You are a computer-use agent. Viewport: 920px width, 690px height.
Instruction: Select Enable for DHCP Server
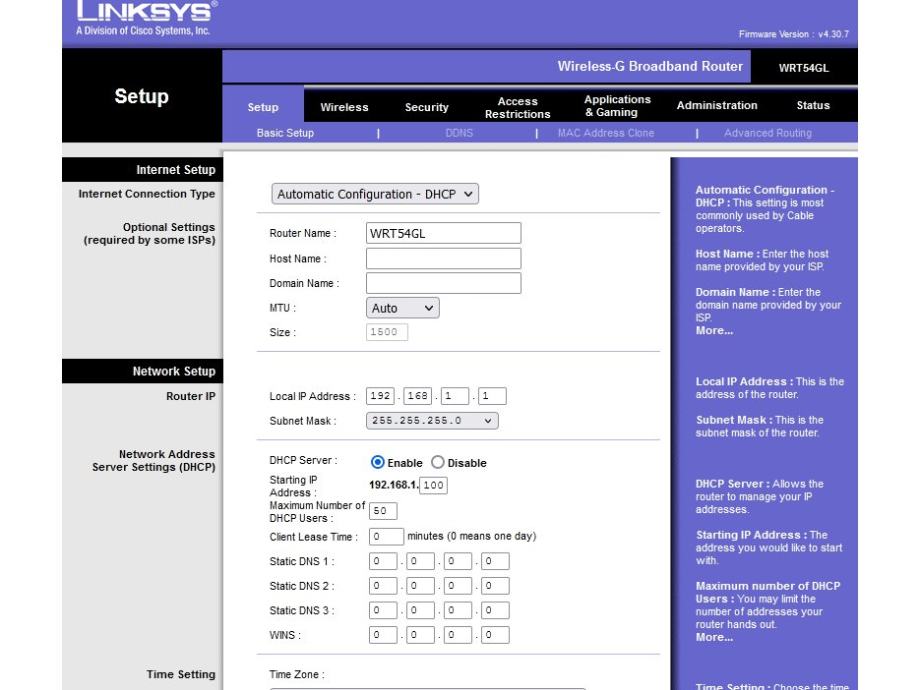pyautogui.click(x=378, y=463)
